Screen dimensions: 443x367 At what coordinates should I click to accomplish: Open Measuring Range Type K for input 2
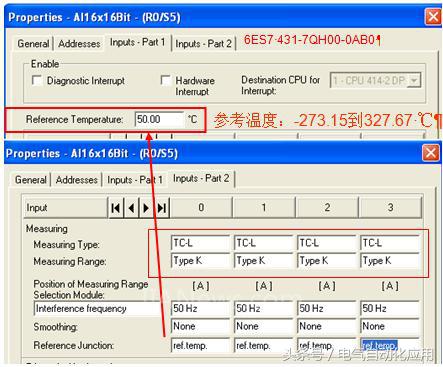coord(326,260)
